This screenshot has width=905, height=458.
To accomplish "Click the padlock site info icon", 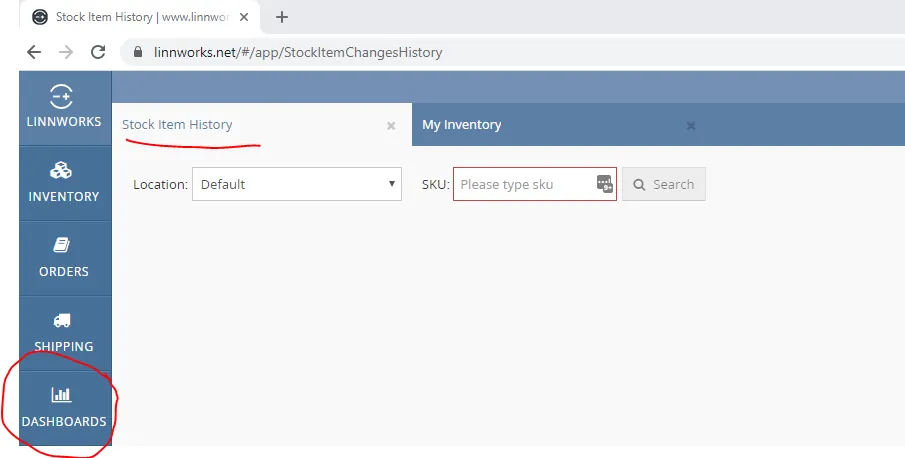I will click(137, 52).
